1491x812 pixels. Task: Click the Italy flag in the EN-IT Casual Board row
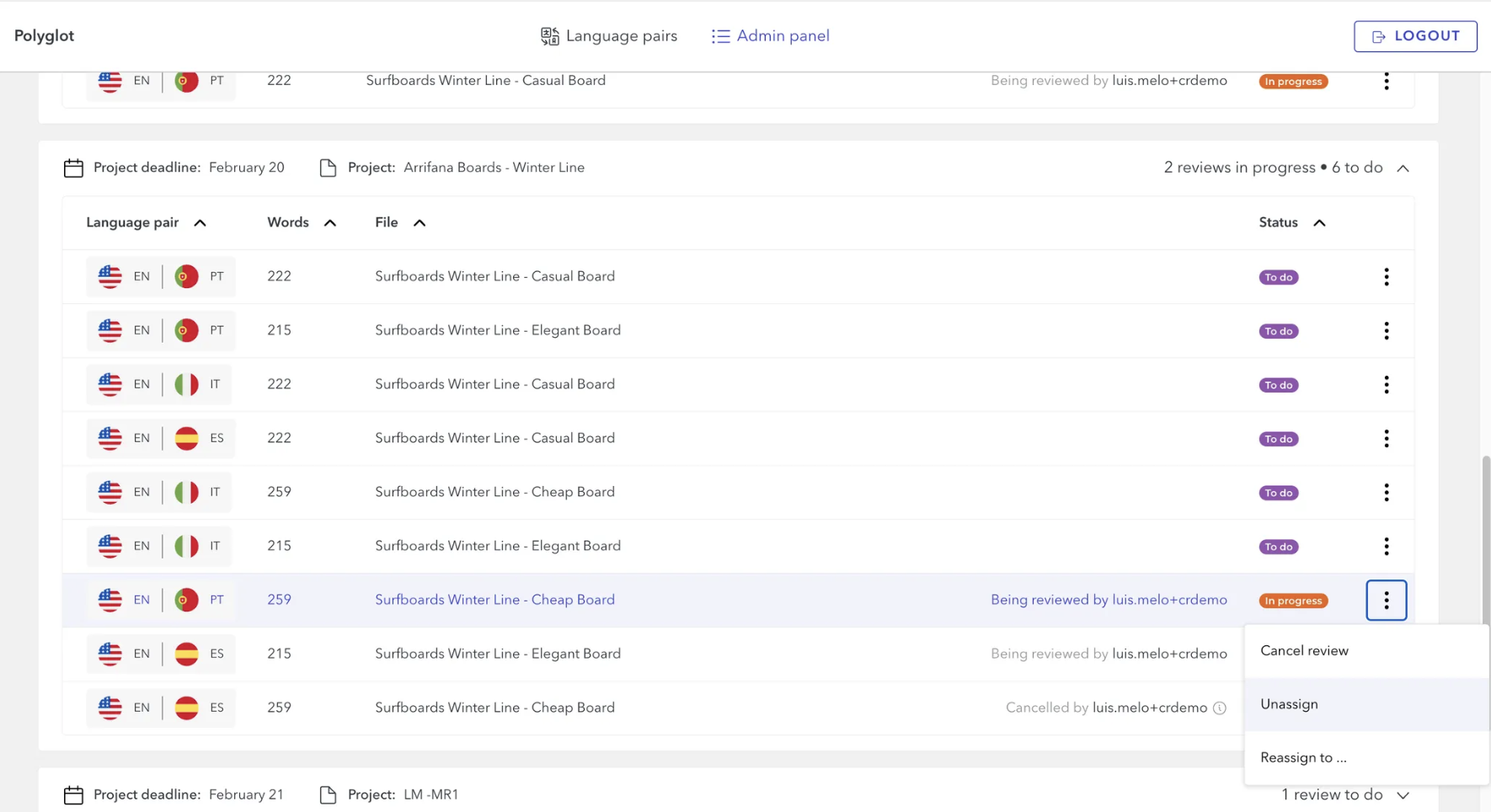(x=186, y=384)
